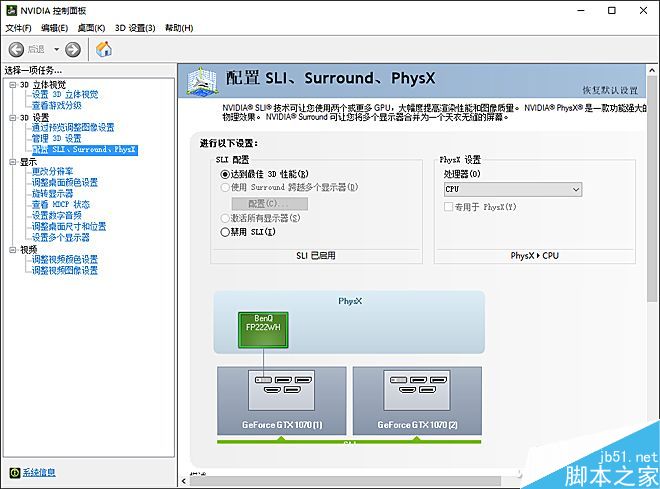The height and width of the screenshot is (489, 660).
Task: Open the 桌面(K) menu
Action: (x=91, y=28)
